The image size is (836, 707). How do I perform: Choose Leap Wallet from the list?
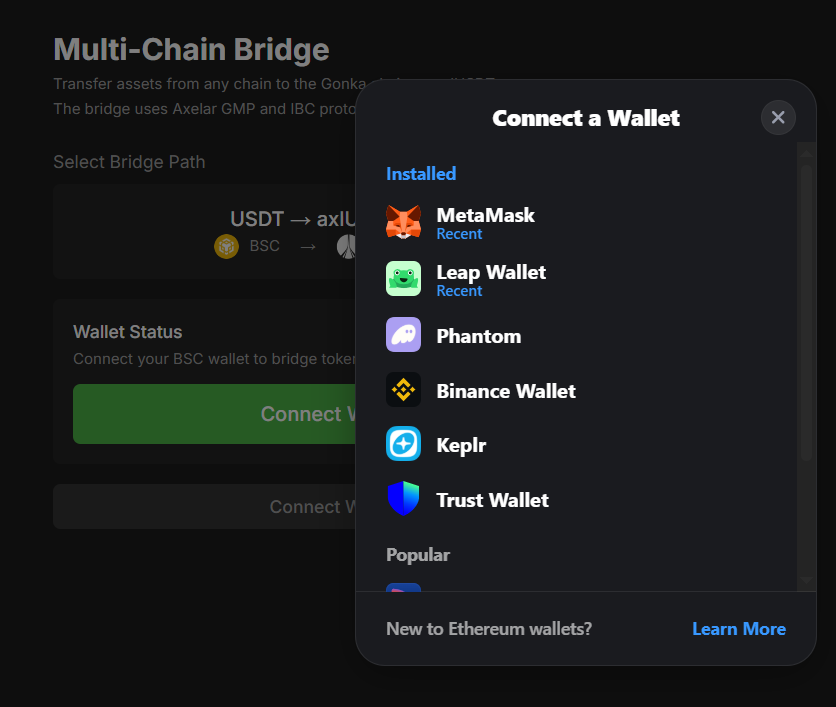(491, 272)
